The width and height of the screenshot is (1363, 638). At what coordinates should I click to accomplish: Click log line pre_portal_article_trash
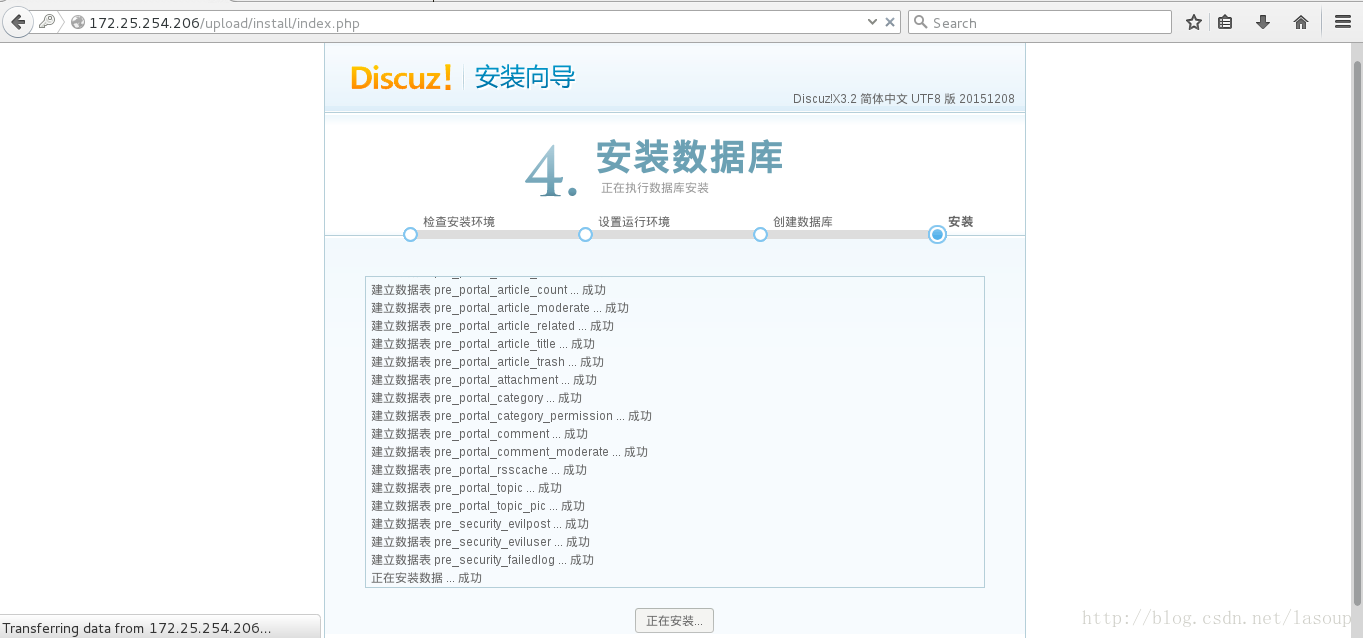[487, 362]
